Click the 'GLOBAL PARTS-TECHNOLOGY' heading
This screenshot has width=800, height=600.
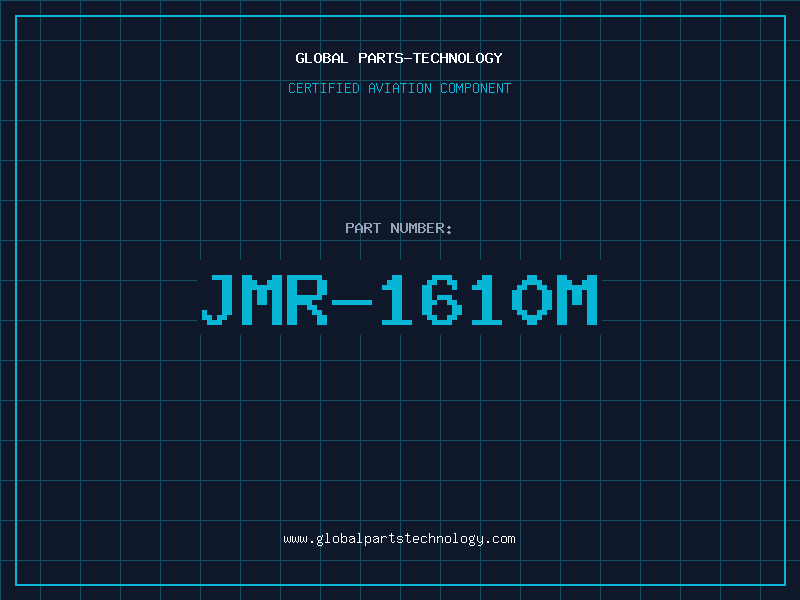click(x=399, y=58)
